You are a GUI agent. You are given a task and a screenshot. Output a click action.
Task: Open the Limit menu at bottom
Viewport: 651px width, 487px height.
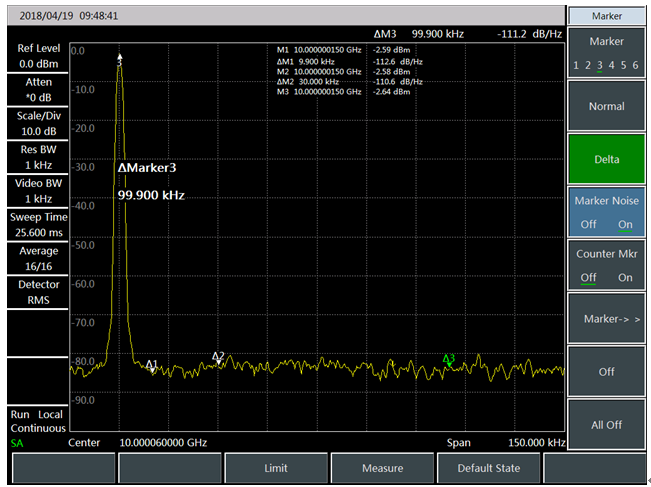[x=276, y=468]
